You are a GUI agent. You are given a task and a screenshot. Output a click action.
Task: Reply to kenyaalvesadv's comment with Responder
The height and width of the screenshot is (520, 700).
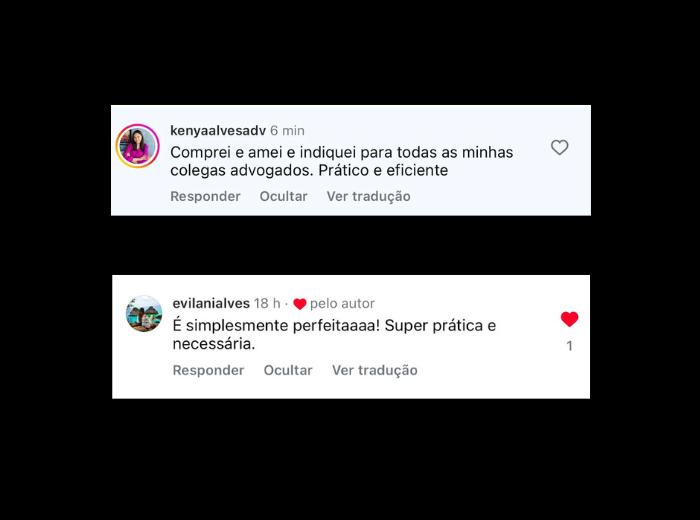(205, 196)
